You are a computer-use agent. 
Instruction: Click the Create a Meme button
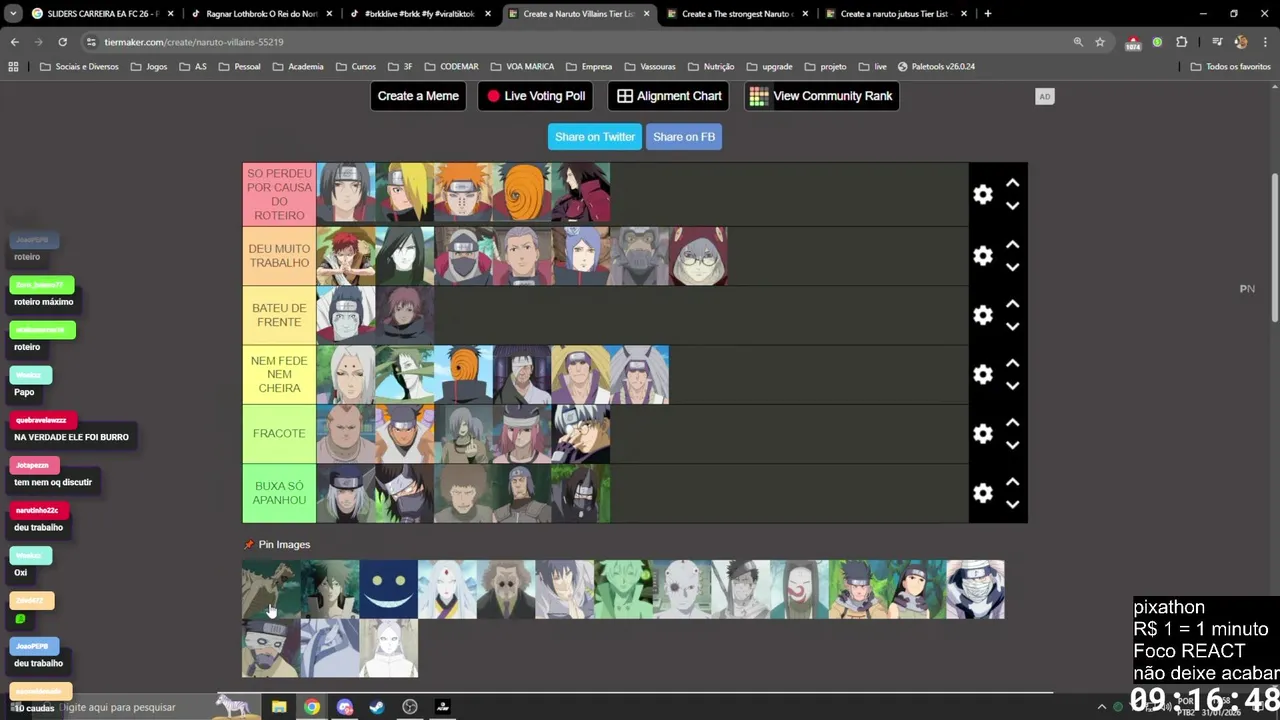point(418,96)
